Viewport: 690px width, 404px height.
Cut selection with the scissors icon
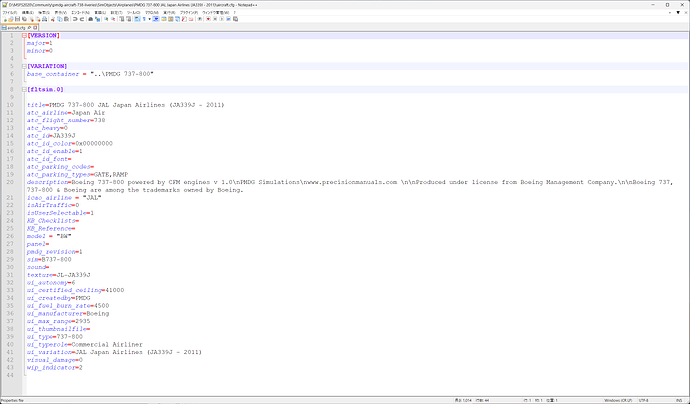click(x=53, y=19)
